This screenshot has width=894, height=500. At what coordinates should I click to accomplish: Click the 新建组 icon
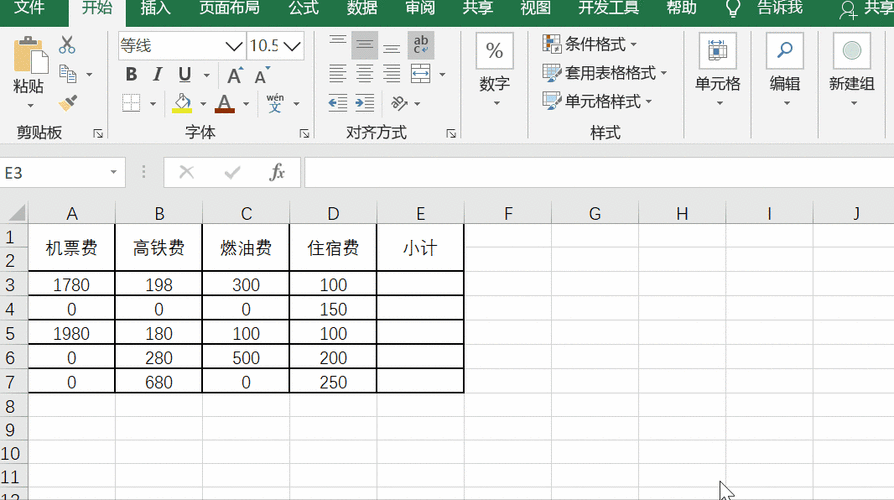851,51
